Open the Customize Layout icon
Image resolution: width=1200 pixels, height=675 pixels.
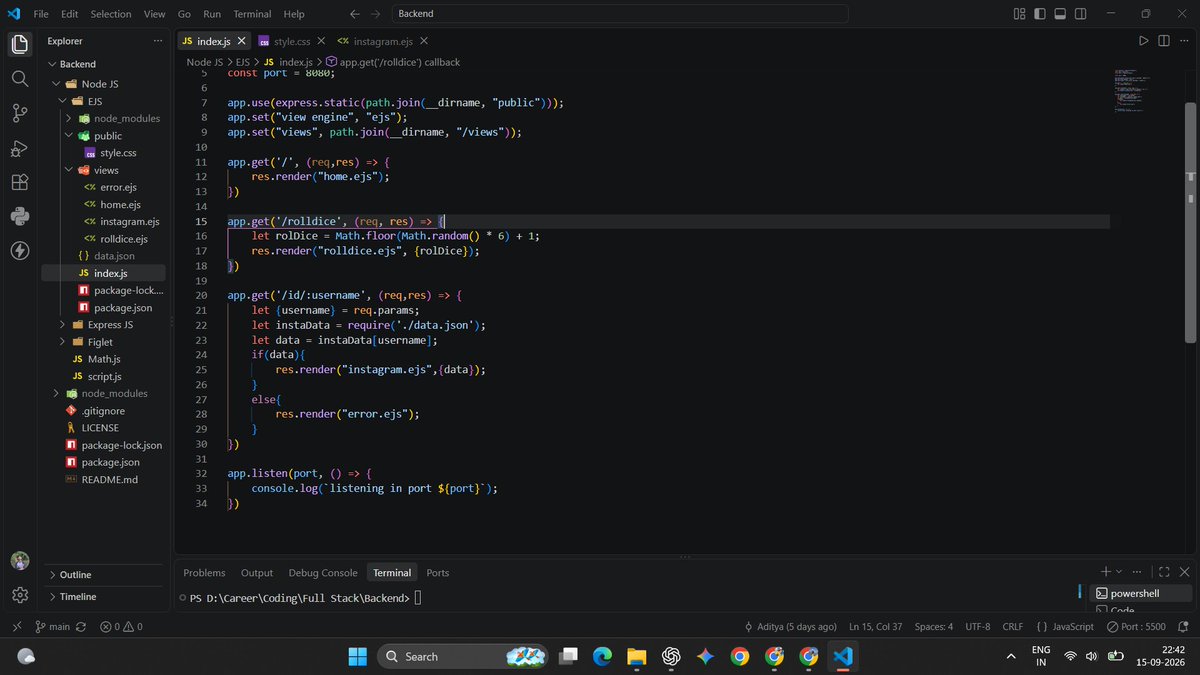pyautogui.click(x=1019, y=14)
